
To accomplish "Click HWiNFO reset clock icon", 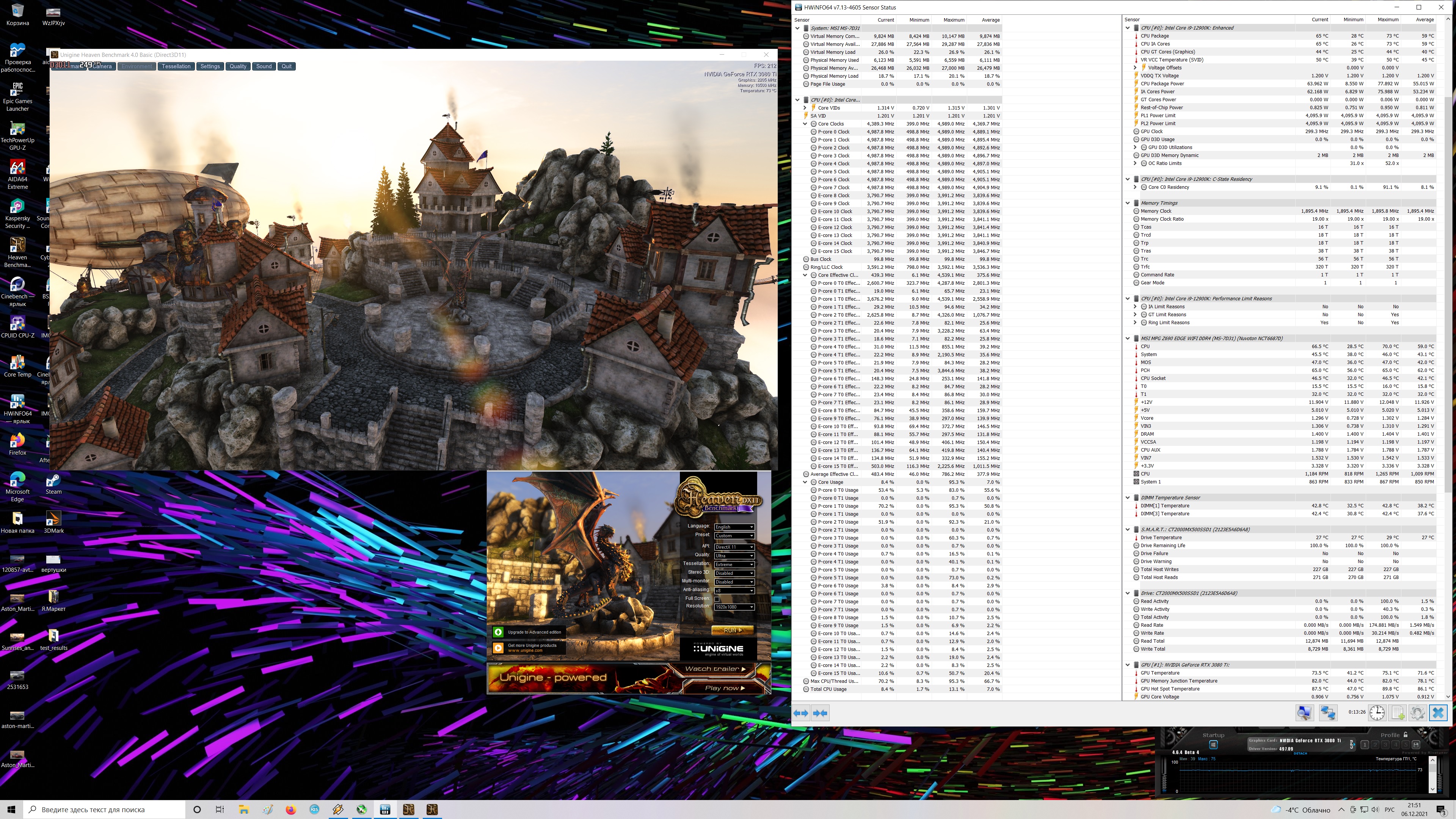I will [x=1377, y=713].
